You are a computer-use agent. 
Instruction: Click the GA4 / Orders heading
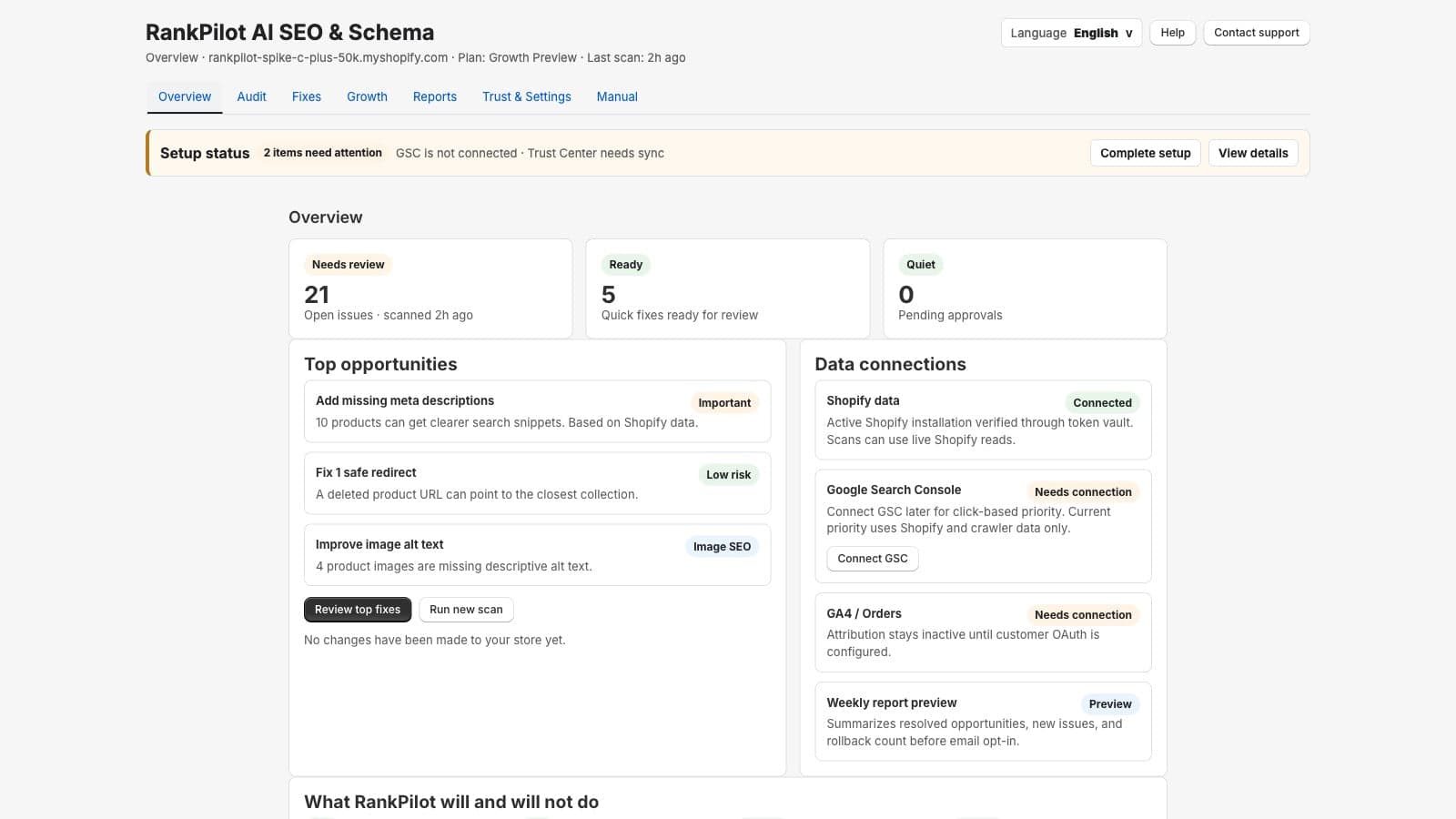click(x=864, y=613)
